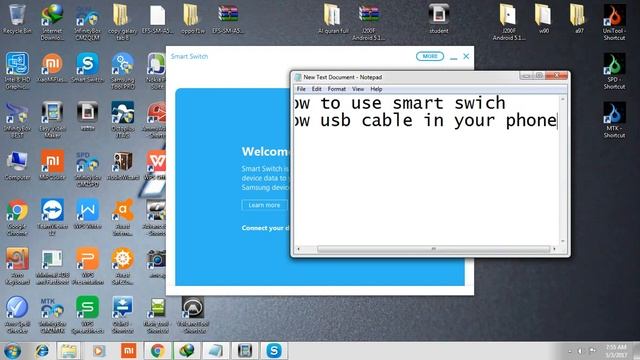Switch to Notepad taskbar button
640x360 pixels.
pos(216,351)
